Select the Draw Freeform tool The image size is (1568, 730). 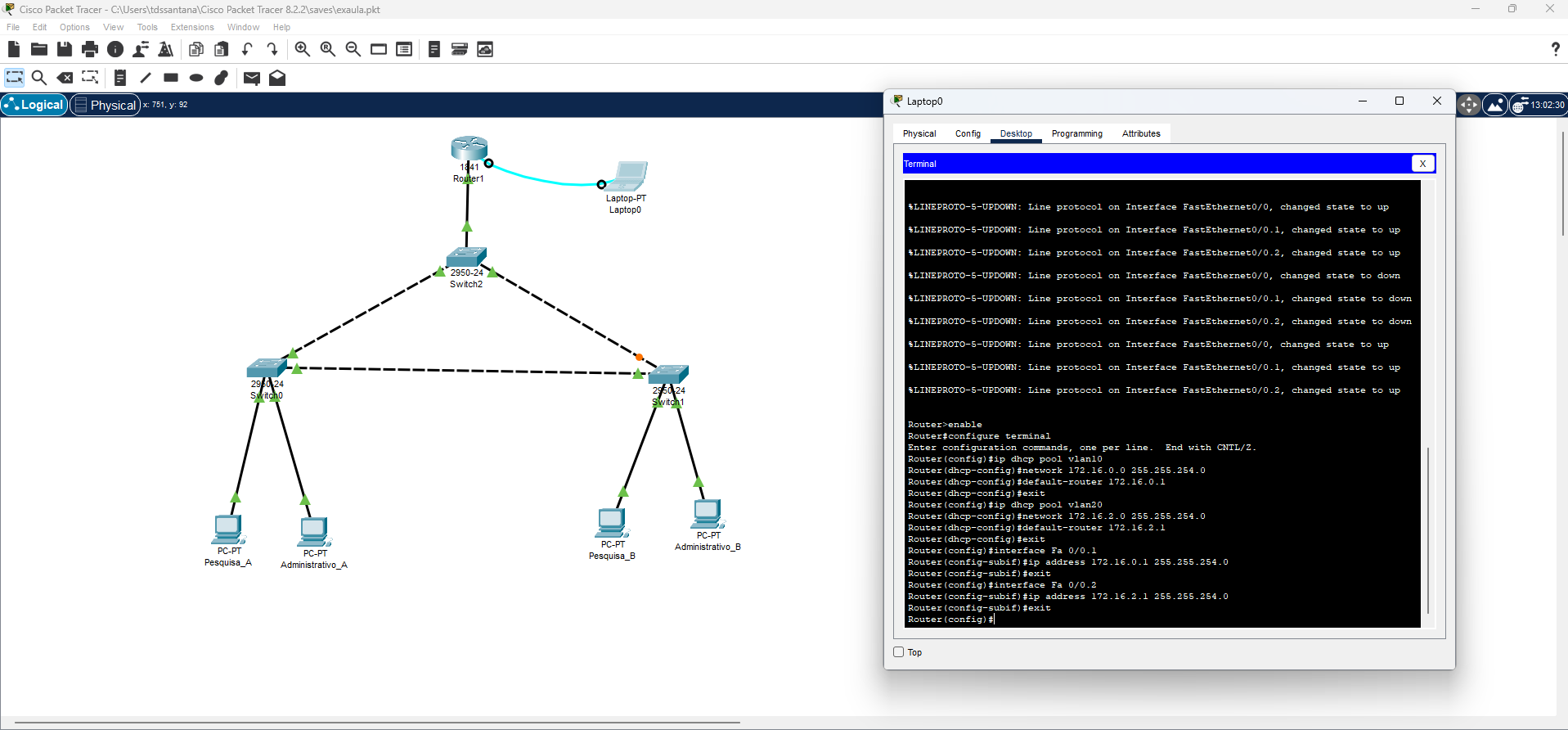point(222,78)
